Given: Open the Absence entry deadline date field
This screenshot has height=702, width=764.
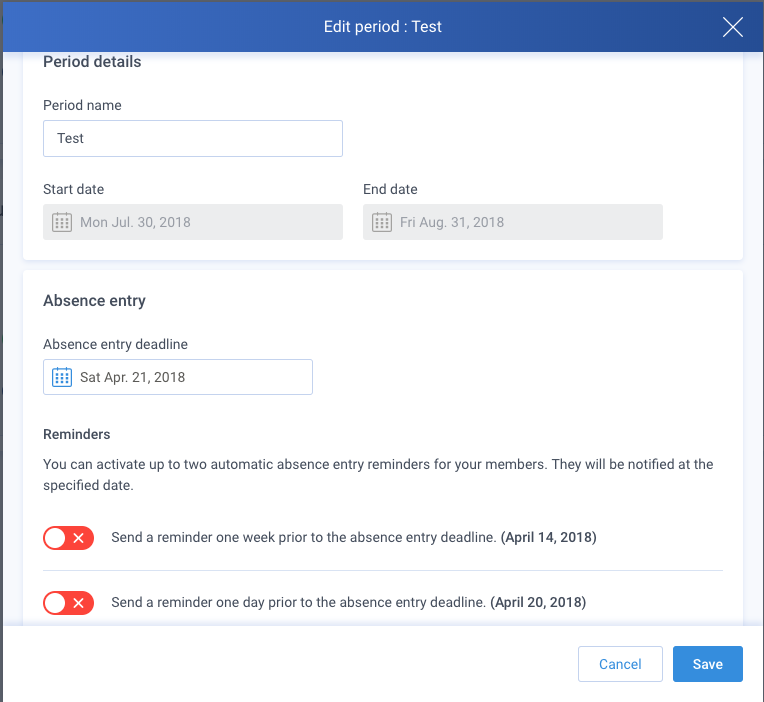Looking at the screenshot, I should pos(178,377).
